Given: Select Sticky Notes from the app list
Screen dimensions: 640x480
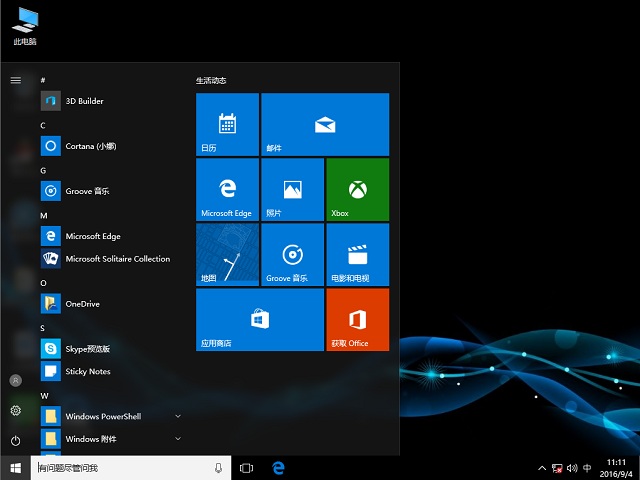Looking at the screenshot, I should tap(87, 371).
